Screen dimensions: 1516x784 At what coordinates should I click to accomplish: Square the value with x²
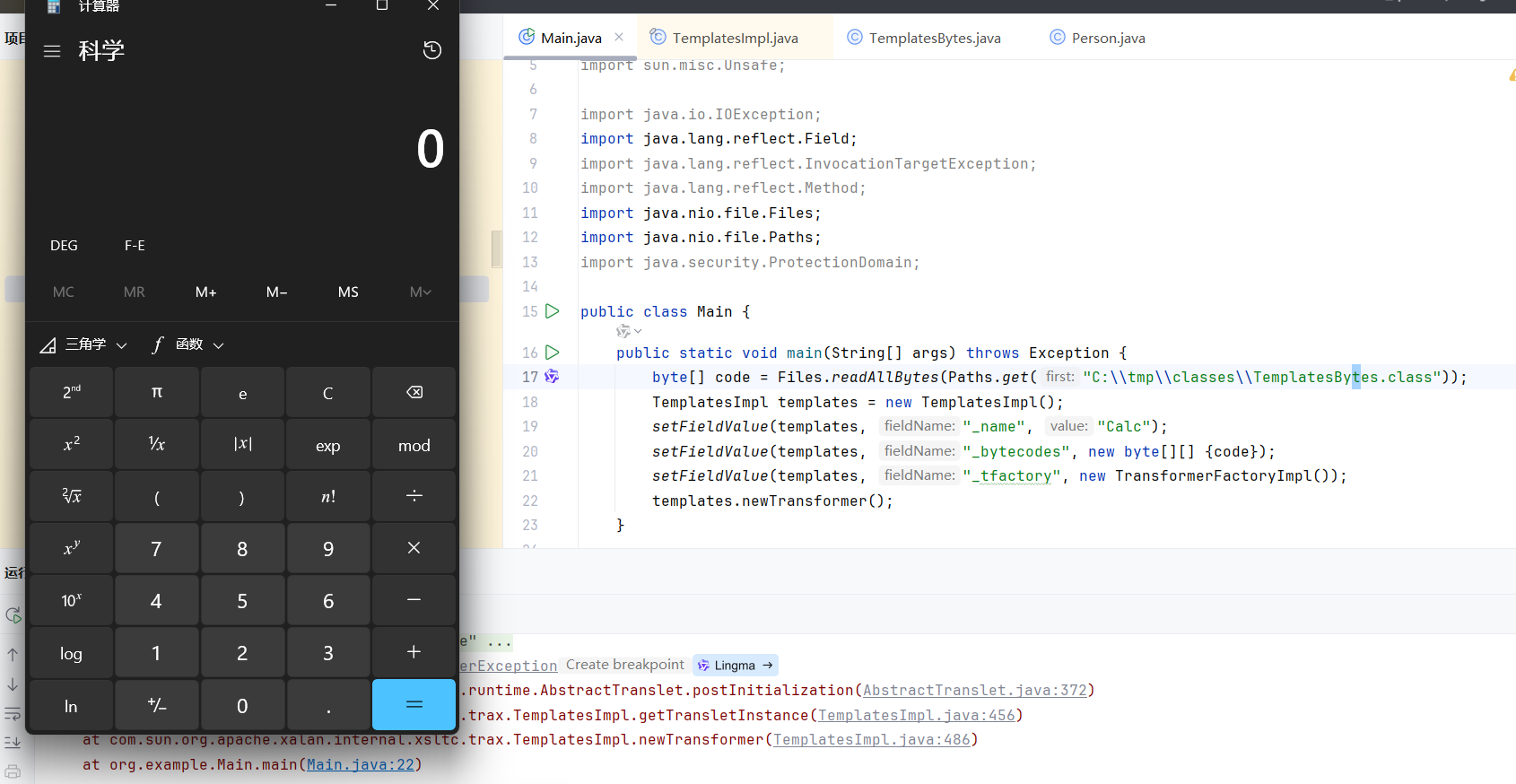point(71,444)
